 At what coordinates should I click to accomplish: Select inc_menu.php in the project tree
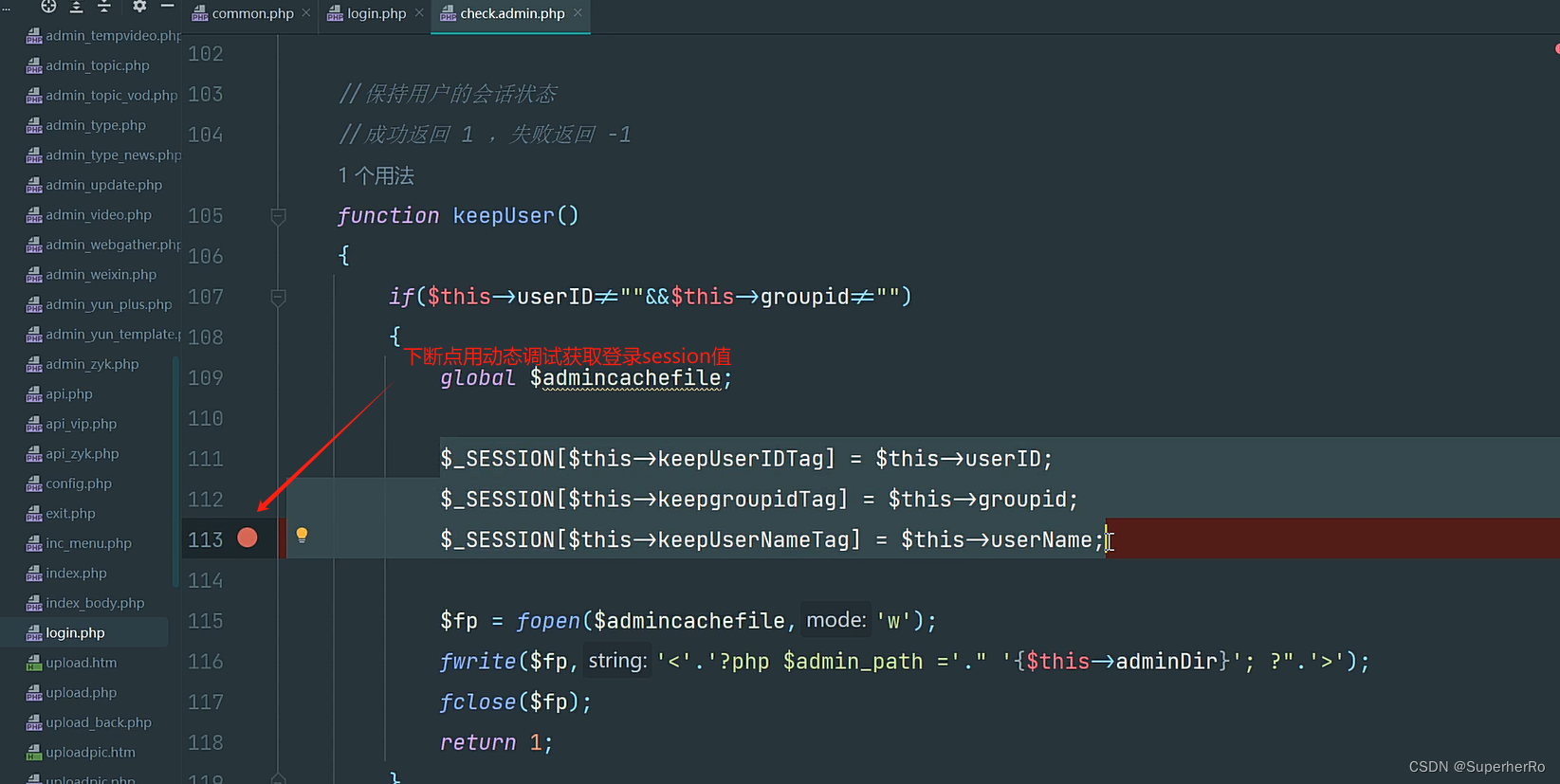[79, 543]
